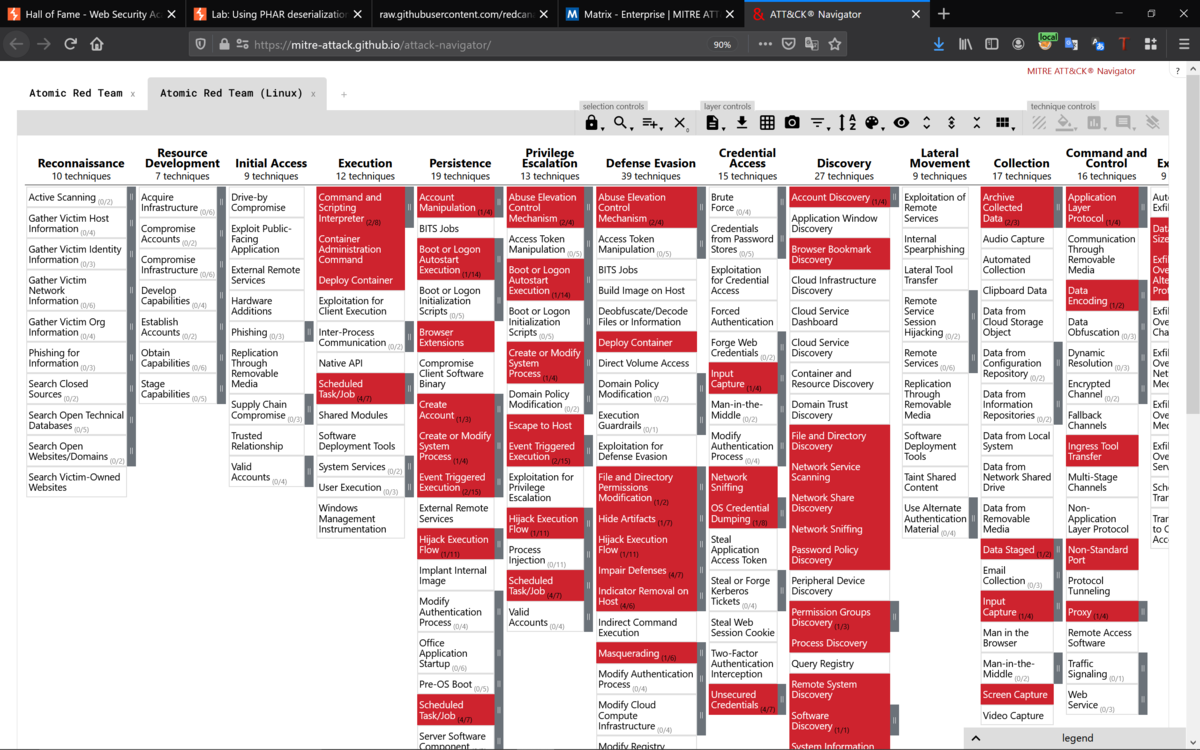Image resolution: width=1200 pixels, height=750 pixels.
Task: Open the A-Z sorting control
Action: pyautogui.click(x=847, y=123)
